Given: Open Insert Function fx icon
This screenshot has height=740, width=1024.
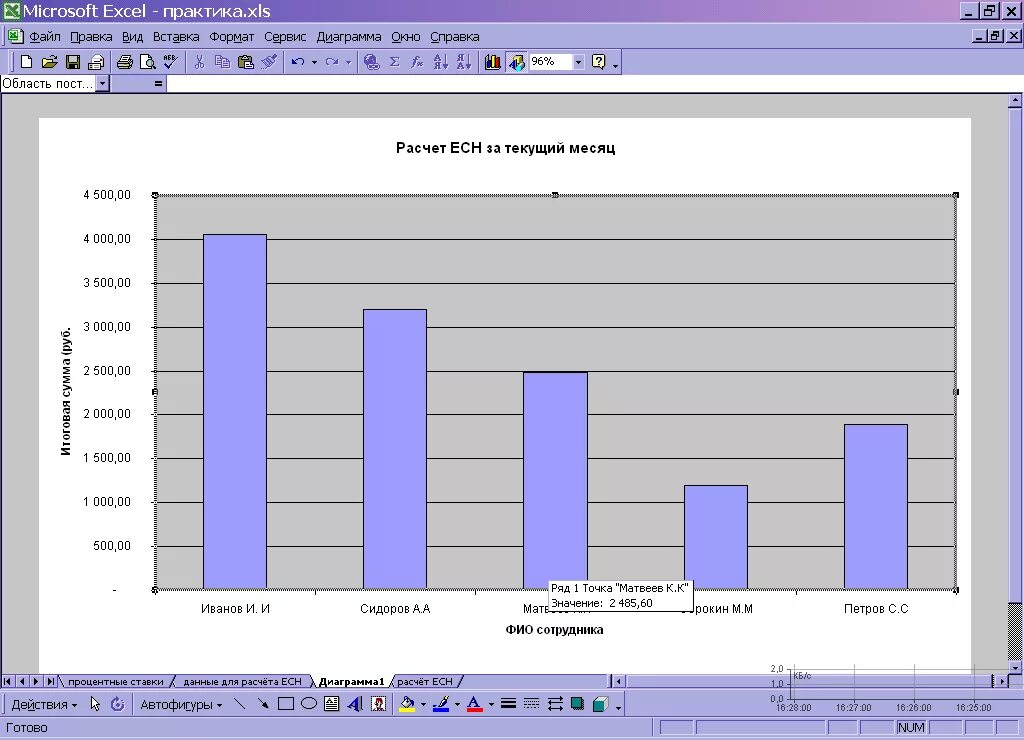Looking at the screenshot, I should click(x=417, y=62).
